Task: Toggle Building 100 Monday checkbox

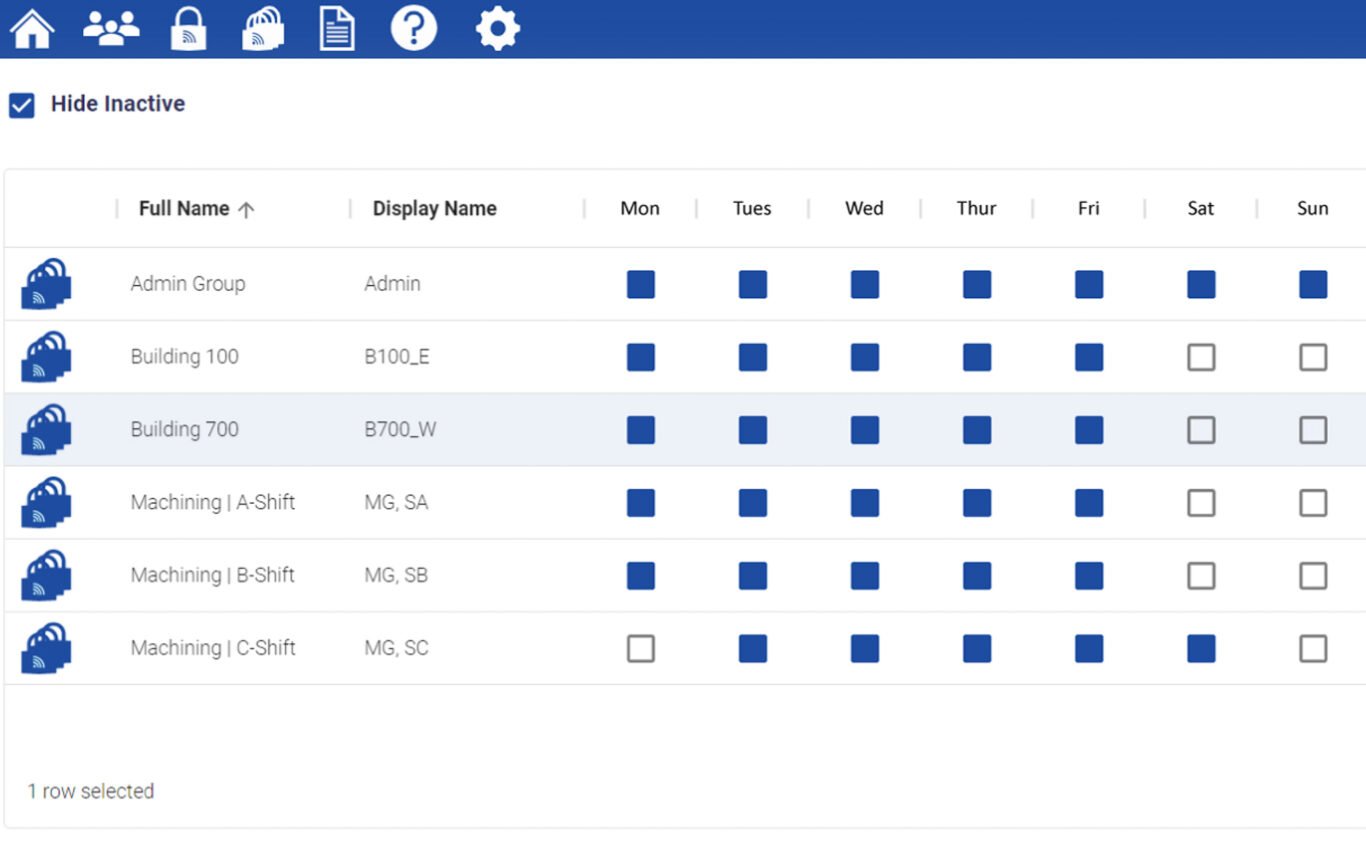Action: click(641, 357)
